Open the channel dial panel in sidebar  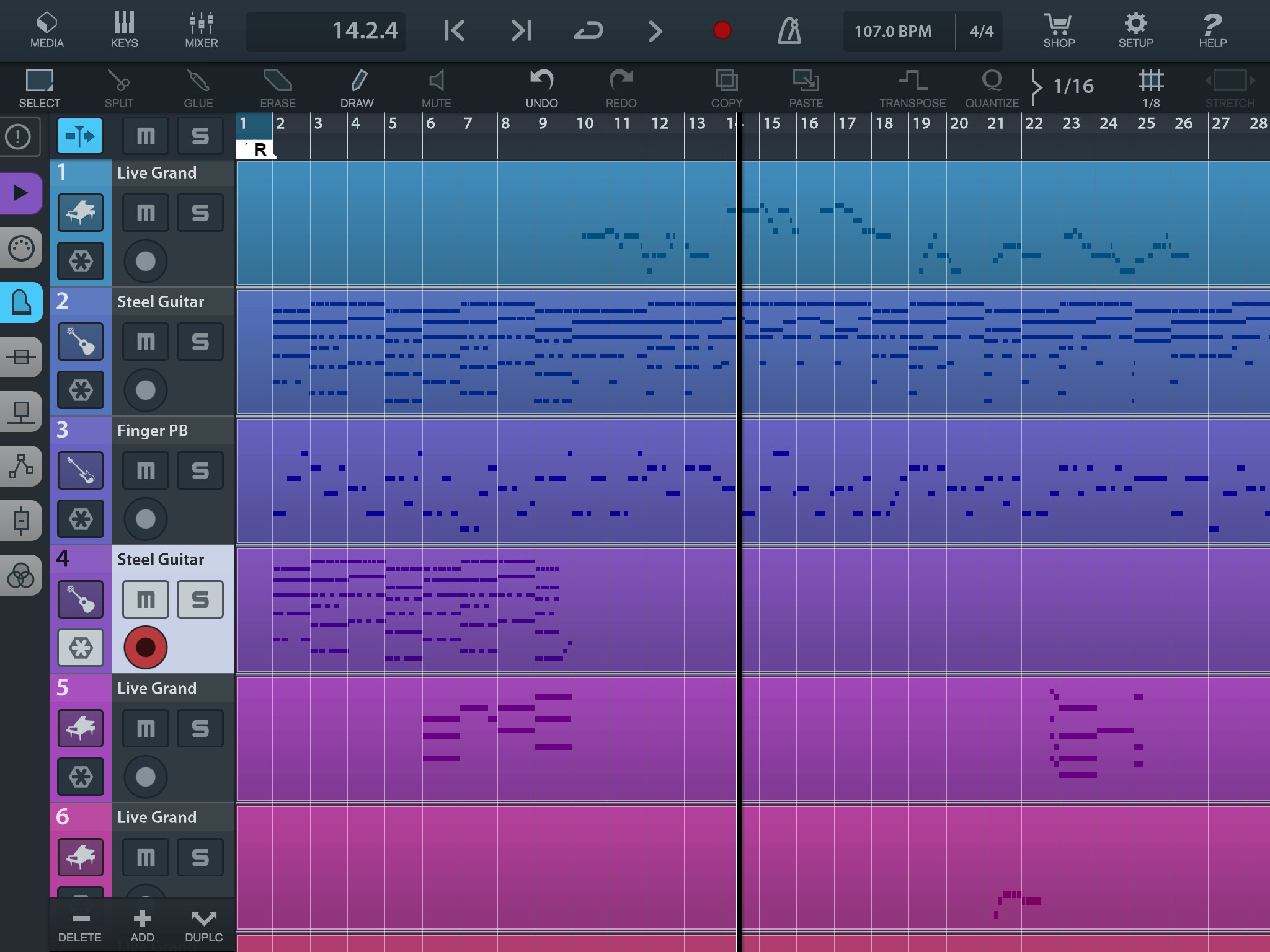[20, 248]
